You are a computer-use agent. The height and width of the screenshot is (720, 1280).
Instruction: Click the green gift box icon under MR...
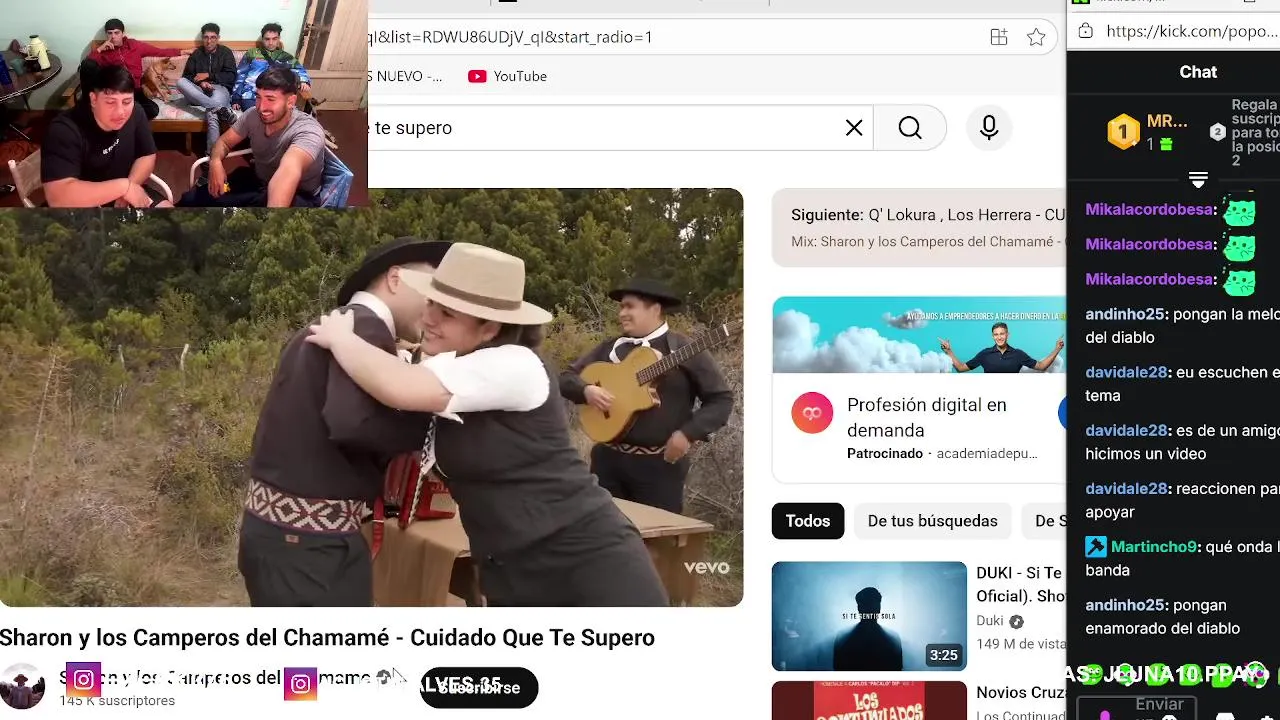[x=1166, y=145]
